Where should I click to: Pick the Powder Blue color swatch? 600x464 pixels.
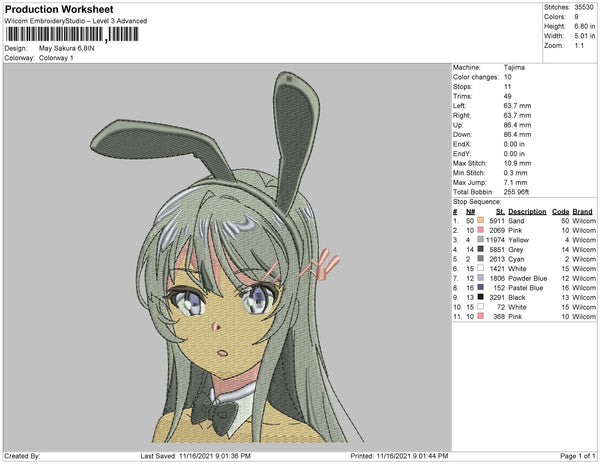(481, 278)
